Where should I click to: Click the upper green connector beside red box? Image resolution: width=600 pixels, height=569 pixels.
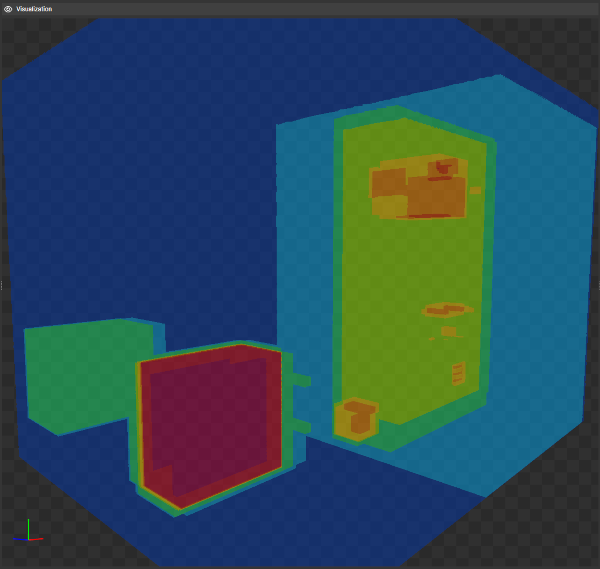tap(301, 380)
